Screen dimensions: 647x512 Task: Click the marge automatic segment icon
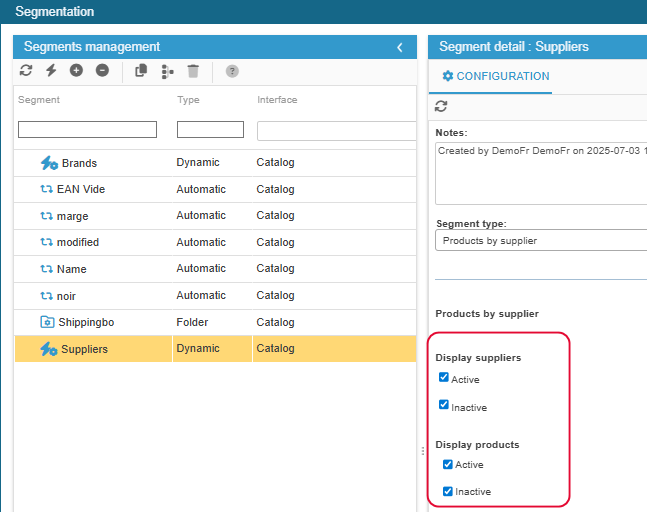pos(46,216)
